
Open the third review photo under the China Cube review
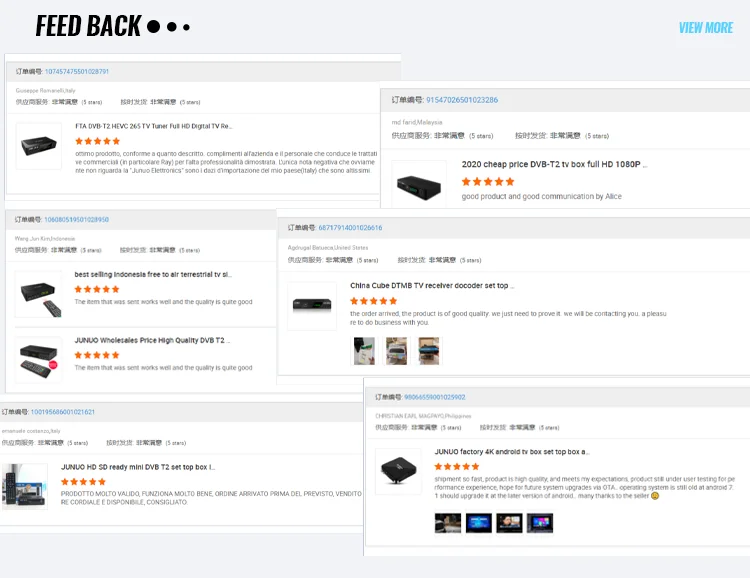pyautogui.click(x=429, y=351)
